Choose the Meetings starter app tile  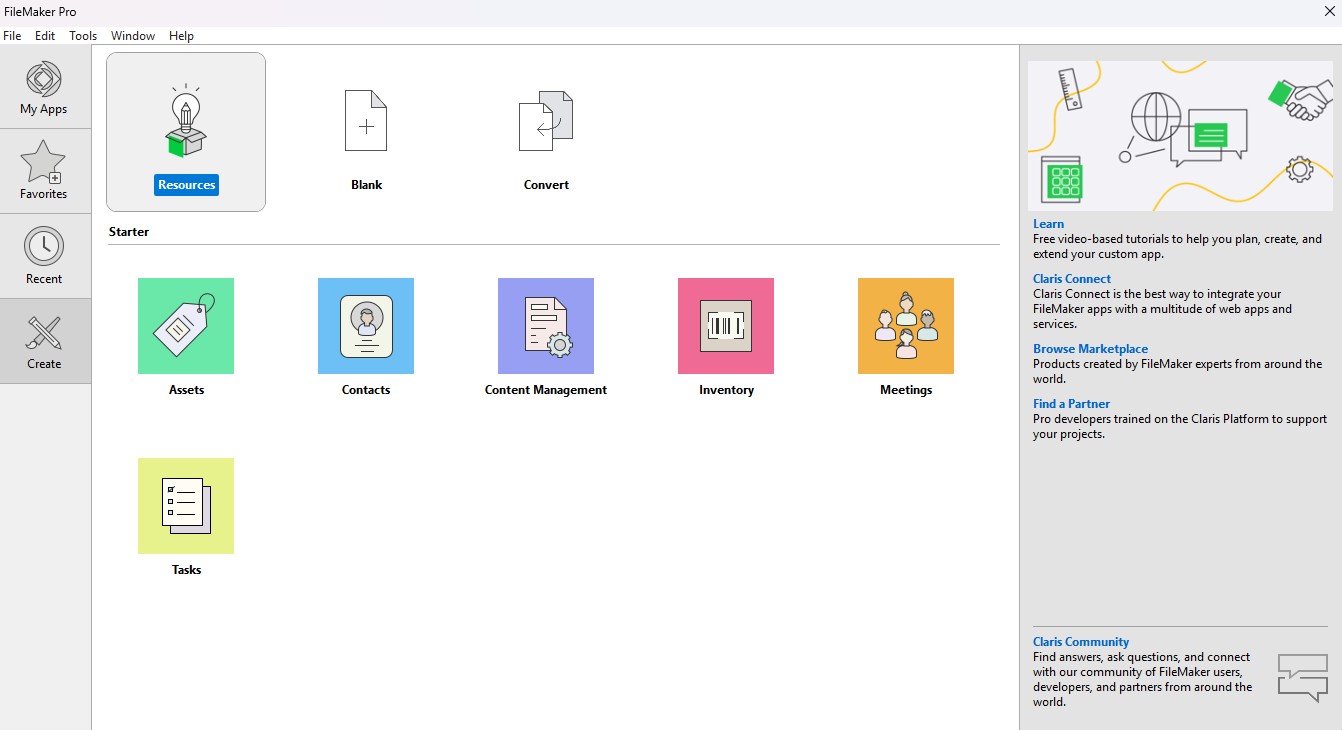coord(906,326)
